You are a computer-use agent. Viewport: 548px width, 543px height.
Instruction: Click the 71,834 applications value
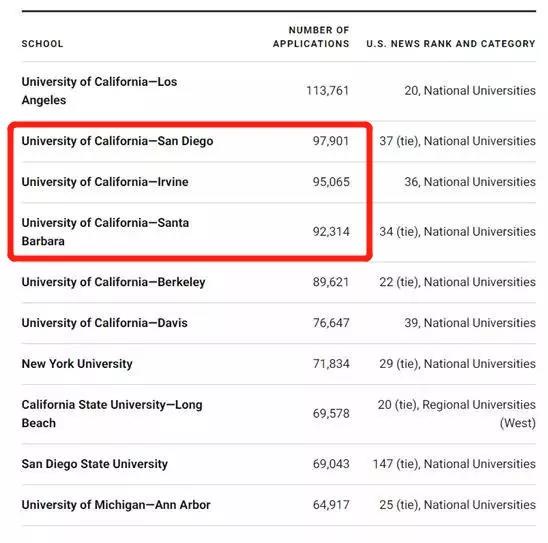tap(331, 364)
